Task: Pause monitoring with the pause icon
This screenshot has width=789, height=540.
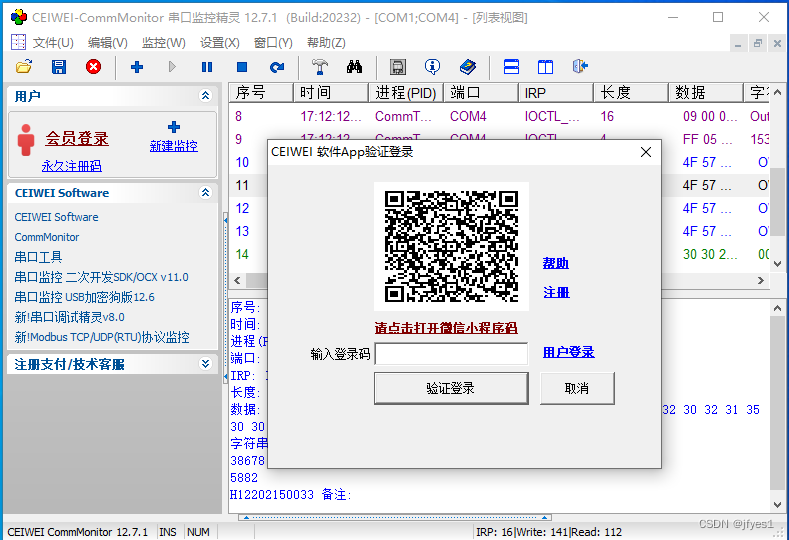Action: (x=207, y=66)
